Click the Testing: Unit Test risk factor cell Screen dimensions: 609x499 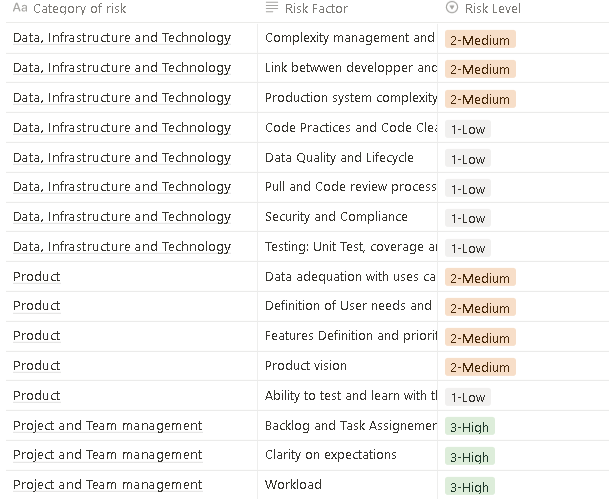tap(350, 247)
